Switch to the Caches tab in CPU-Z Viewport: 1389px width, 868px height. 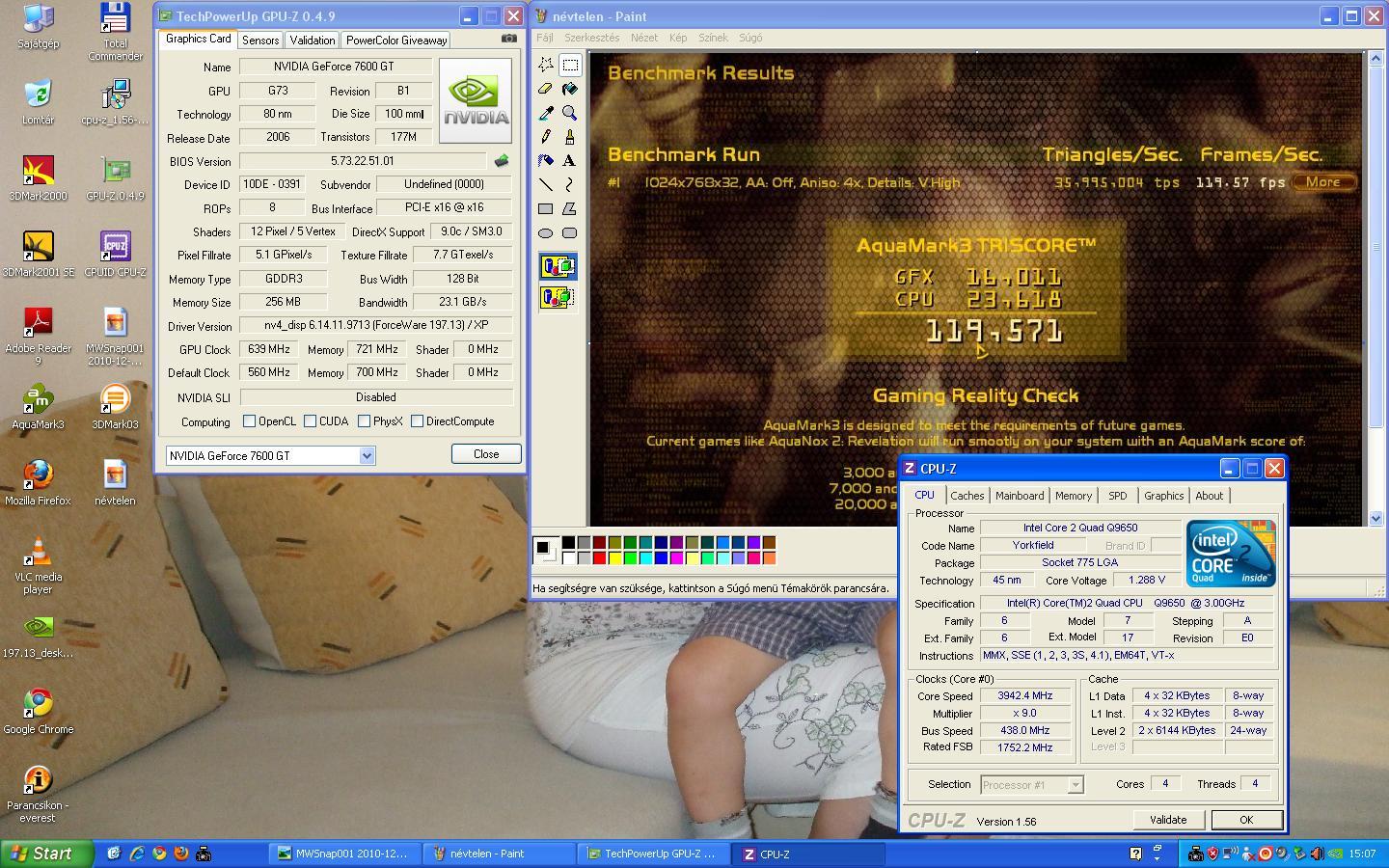tap(967, 496)
